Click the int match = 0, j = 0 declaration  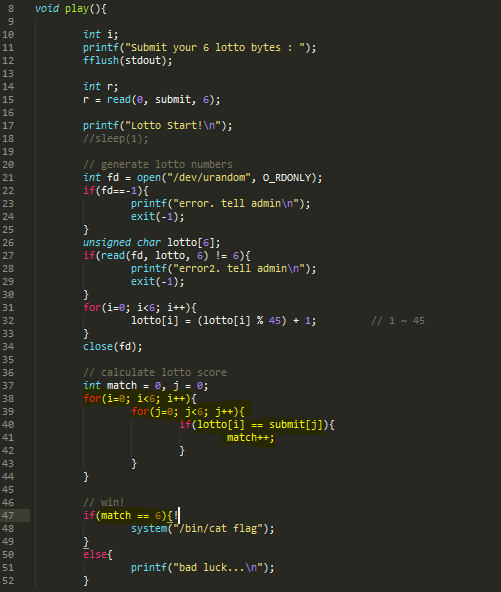tap(145, 385)
